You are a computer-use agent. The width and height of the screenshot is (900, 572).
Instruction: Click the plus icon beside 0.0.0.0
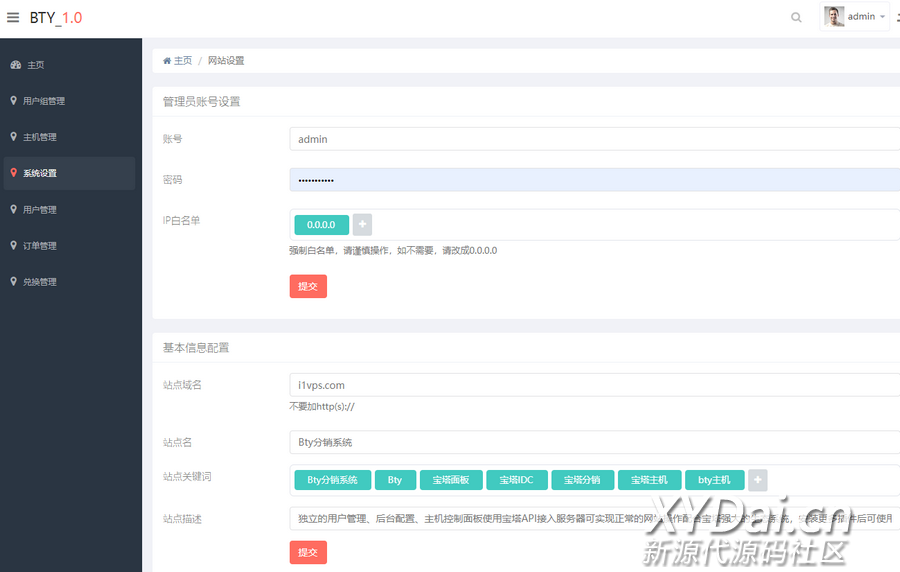362,225
